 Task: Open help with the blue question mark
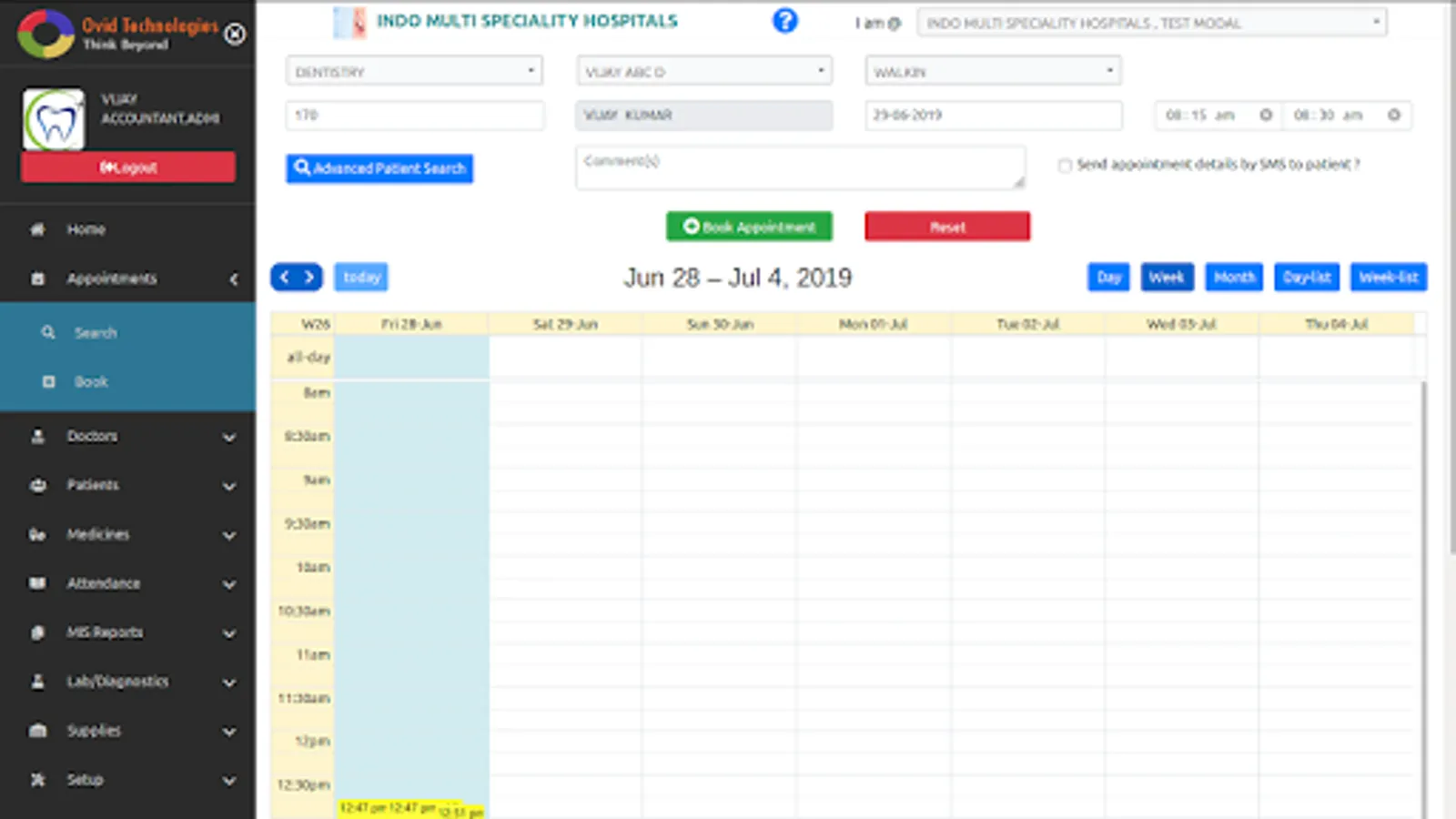785,21
